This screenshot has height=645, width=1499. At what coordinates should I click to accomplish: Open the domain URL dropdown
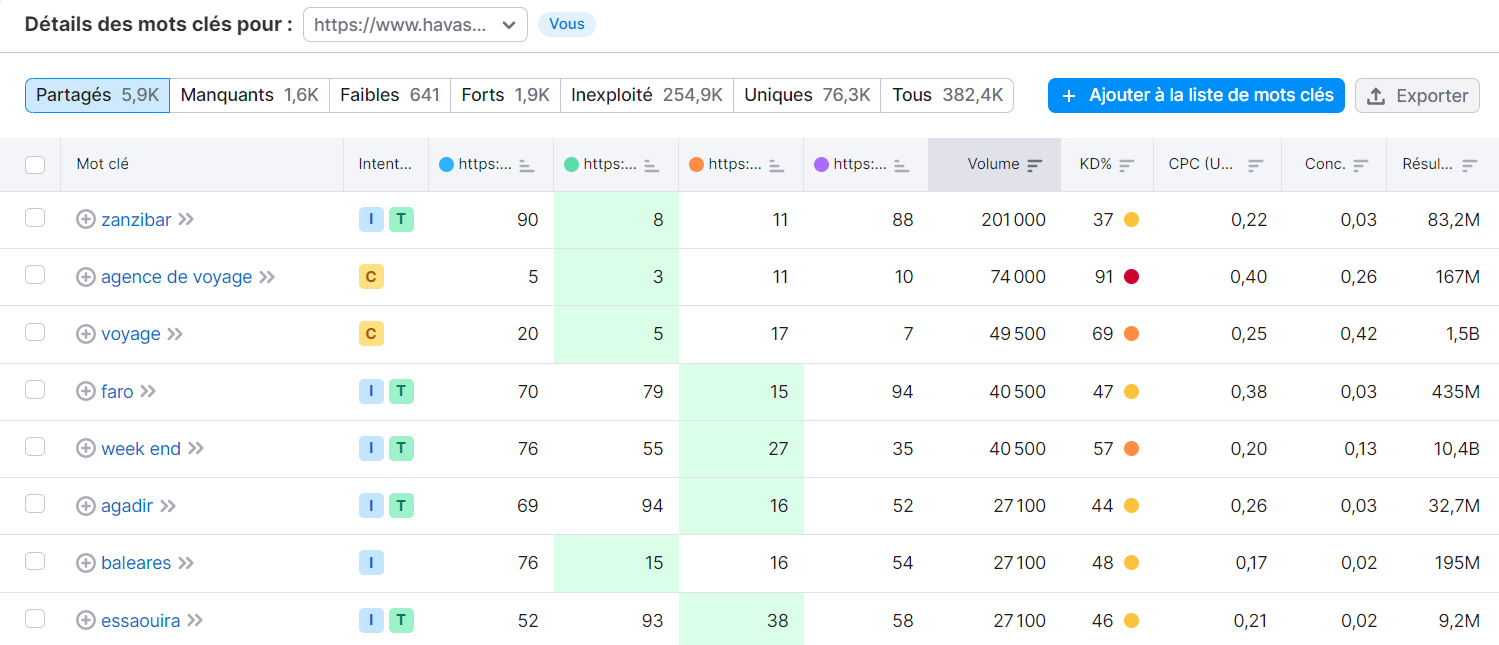(x=415, y=25)
